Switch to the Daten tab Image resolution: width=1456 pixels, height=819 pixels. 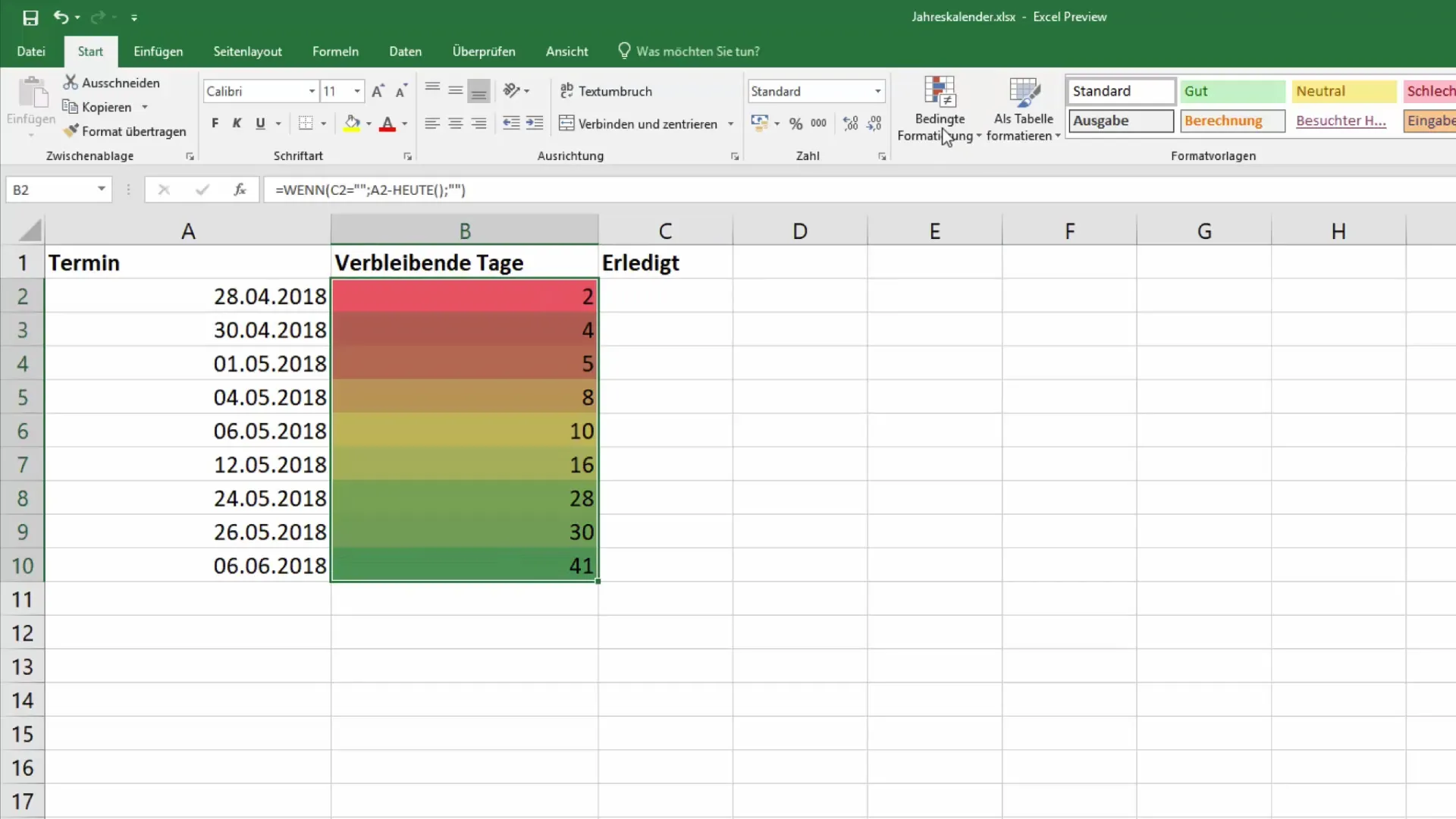point(405,52)
